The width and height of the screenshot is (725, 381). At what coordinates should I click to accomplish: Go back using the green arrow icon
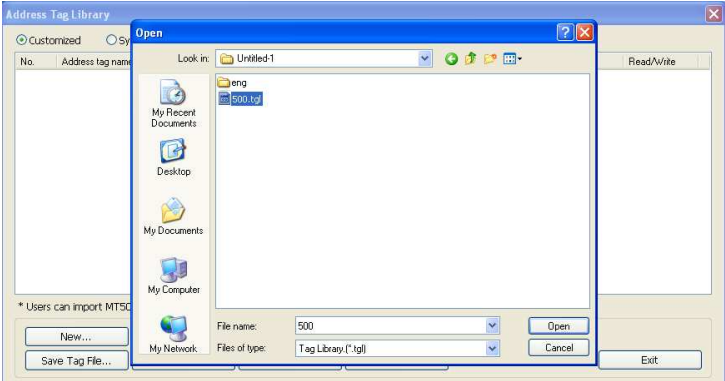point(451,59)
